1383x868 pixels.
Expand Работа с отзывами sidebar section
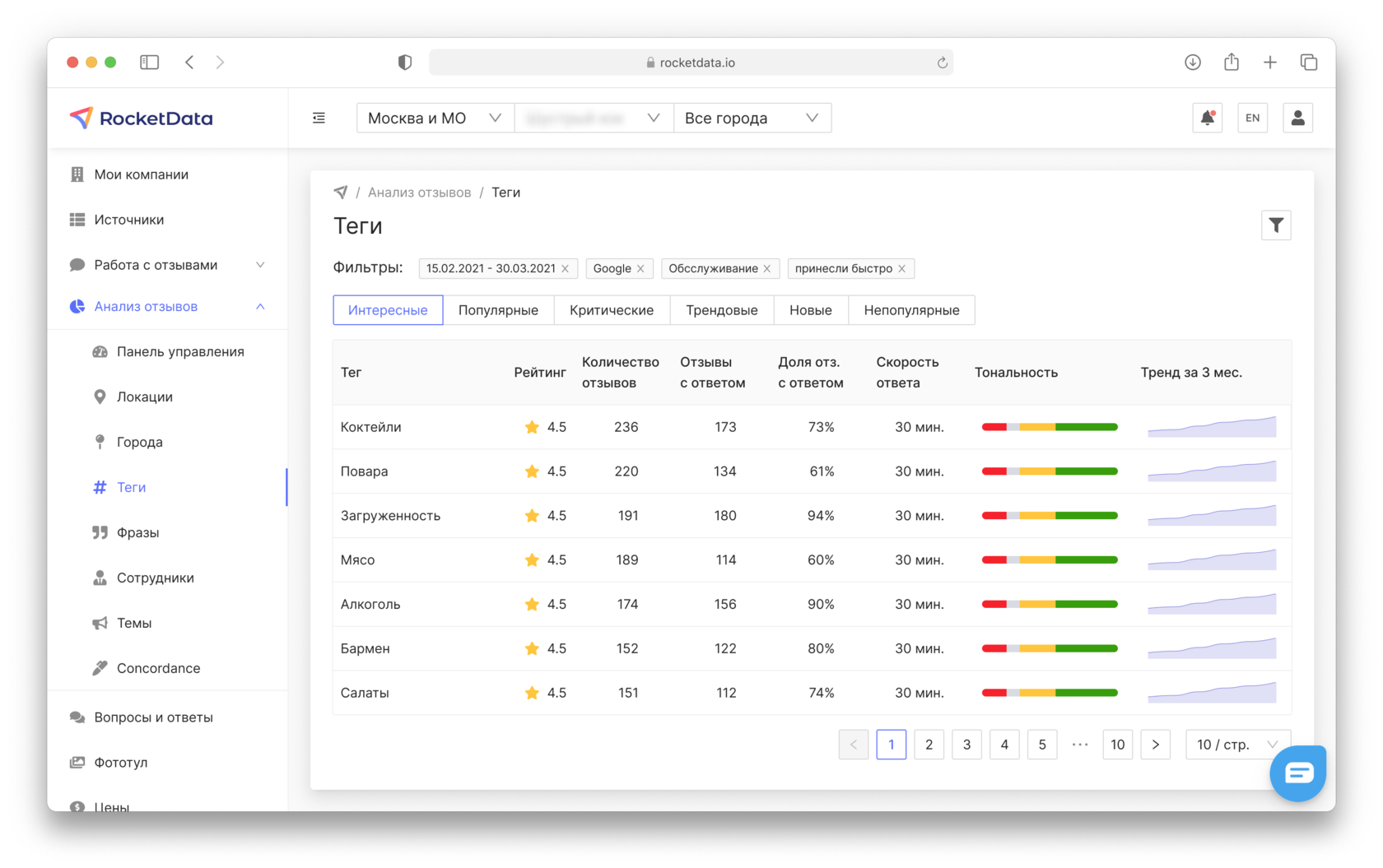(168, 265)
